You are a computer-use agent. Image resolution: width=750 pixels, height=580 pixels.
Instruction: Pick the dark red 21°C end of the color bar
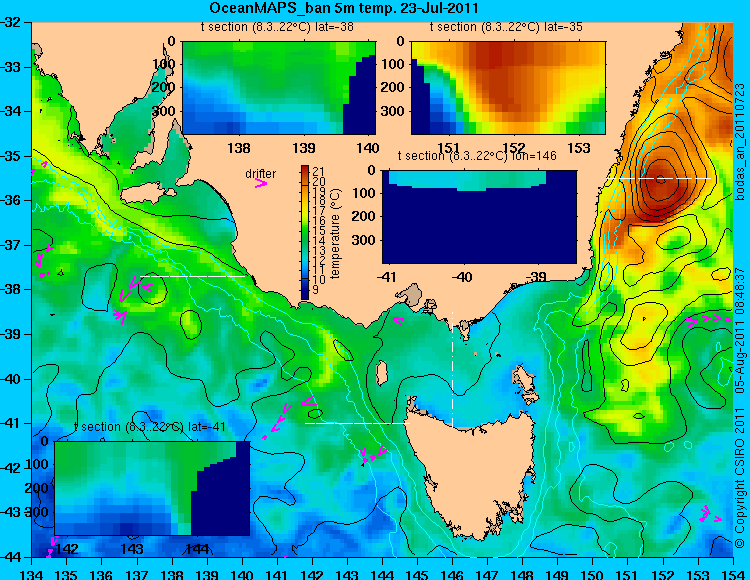pos(305,170)
